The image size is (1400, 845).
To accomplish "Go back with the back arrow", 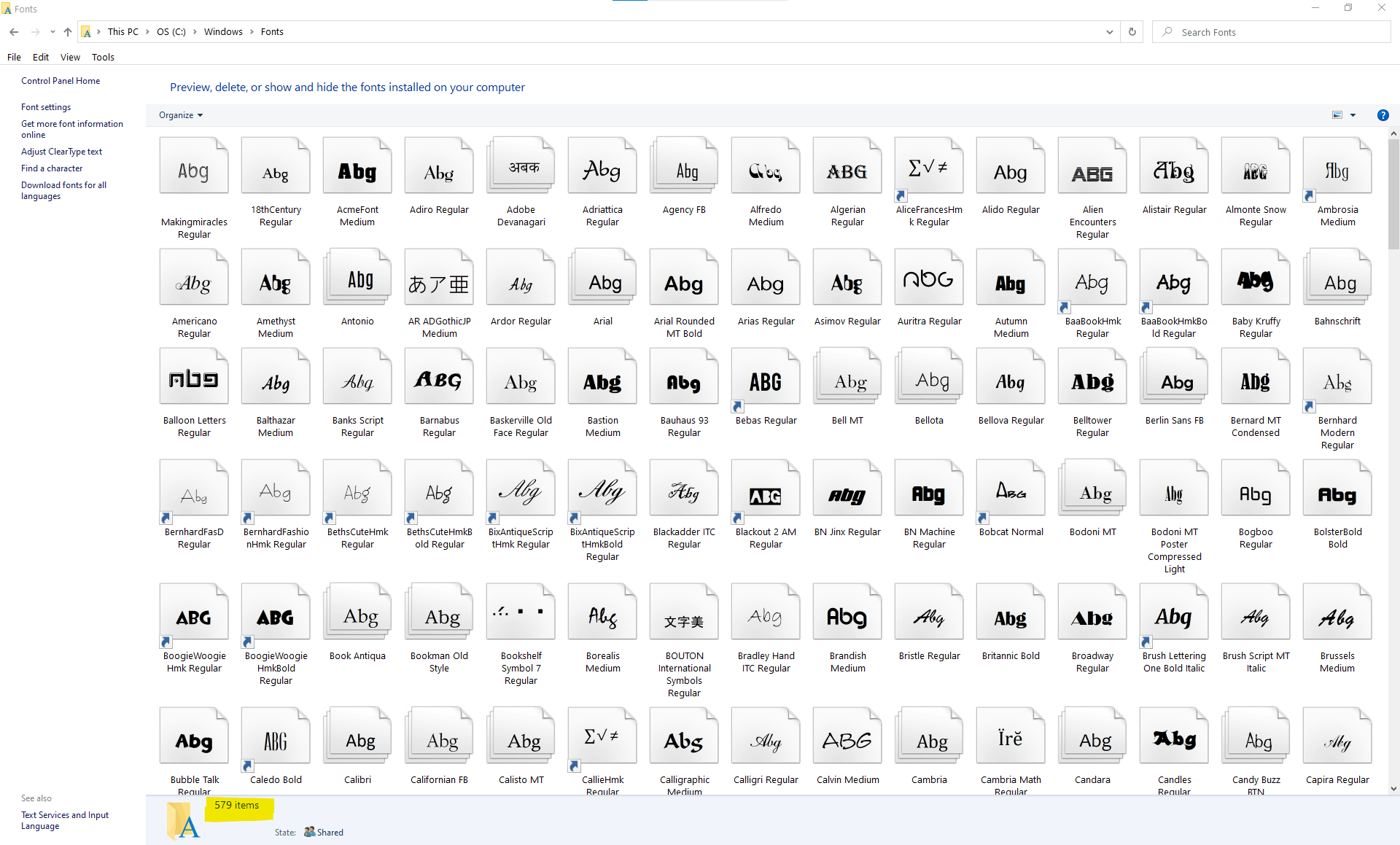I will pos(14,32).
